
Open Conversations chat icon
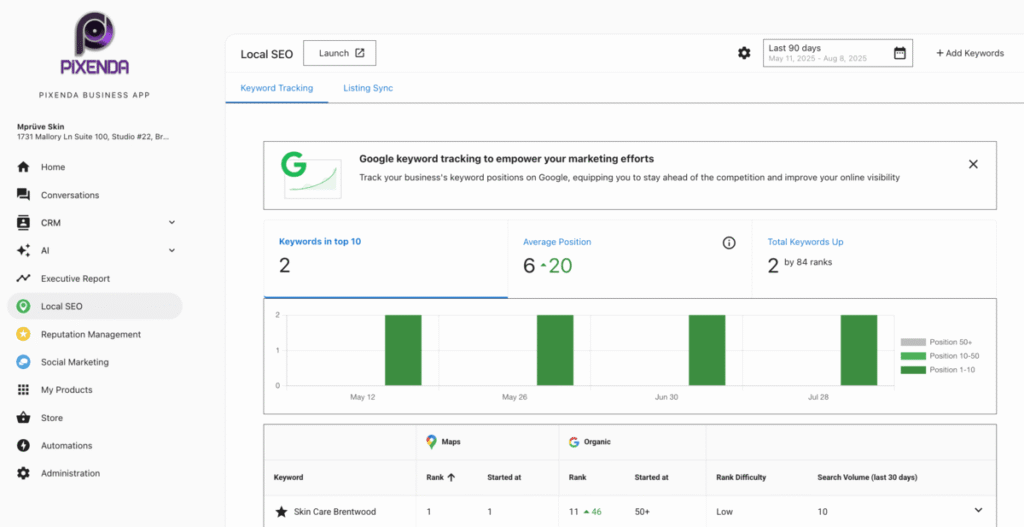[x=23, y=195]
